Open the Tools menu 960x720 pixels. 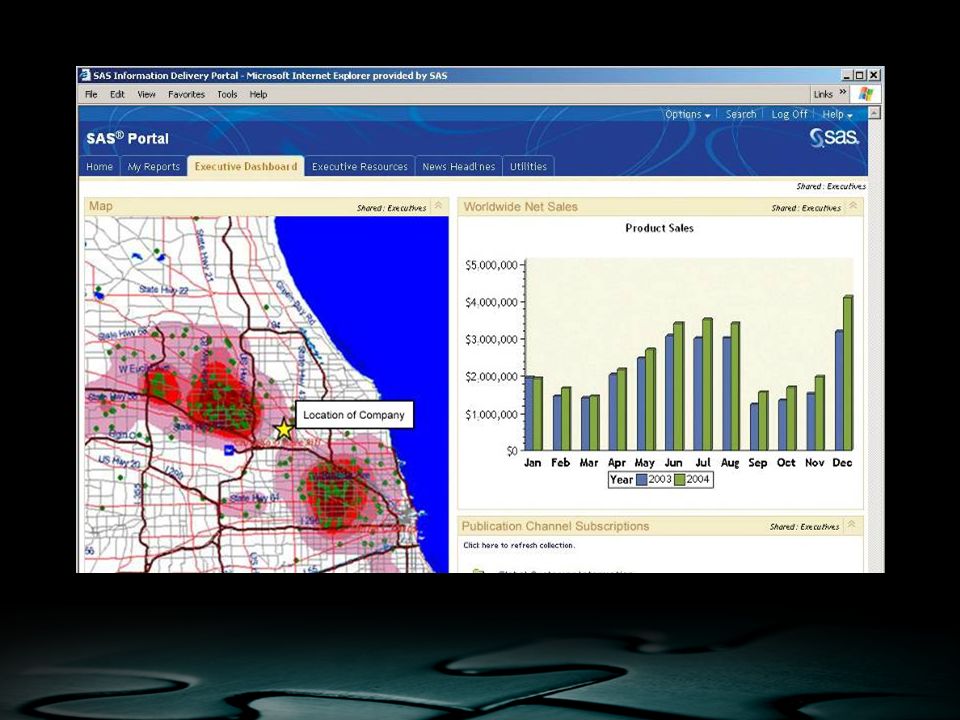227,94
